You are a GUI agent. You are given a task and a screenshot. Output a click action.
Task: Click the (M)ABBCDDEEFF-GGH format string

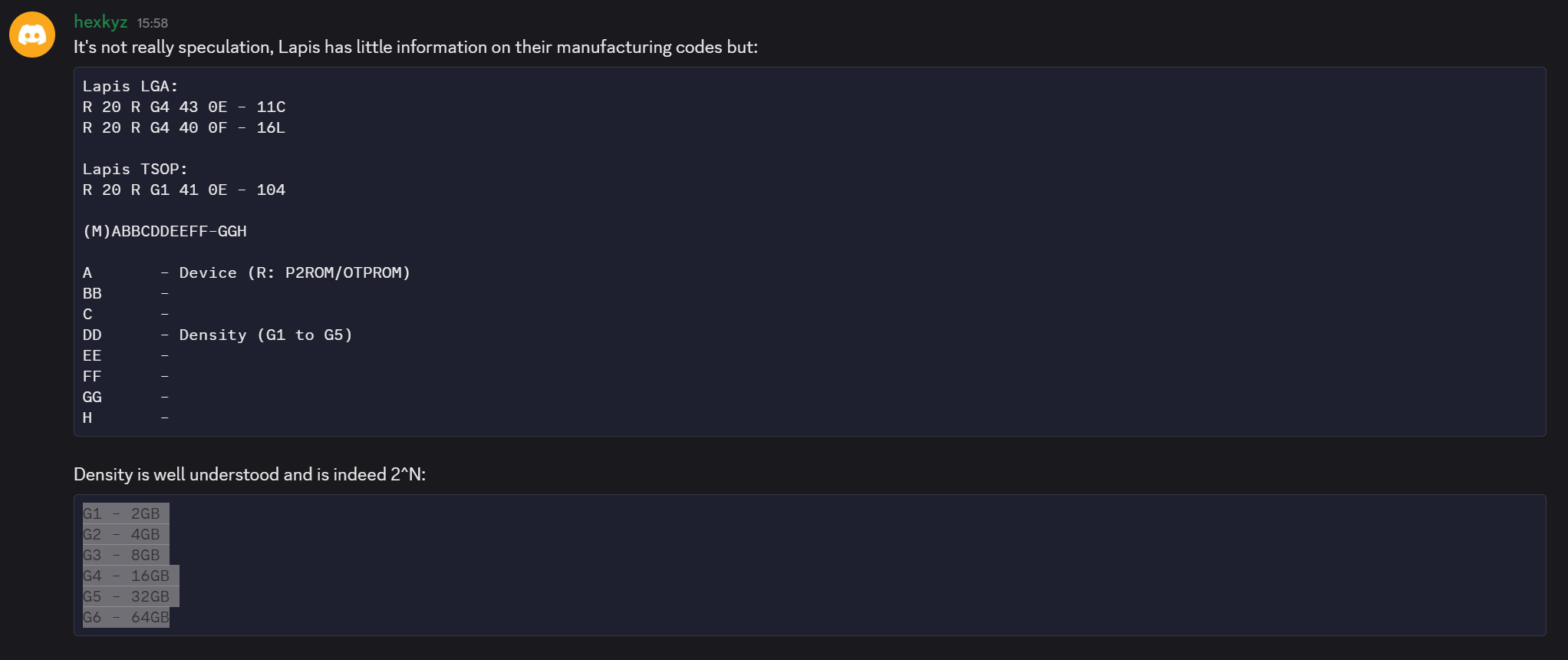[x=165, y=232]
